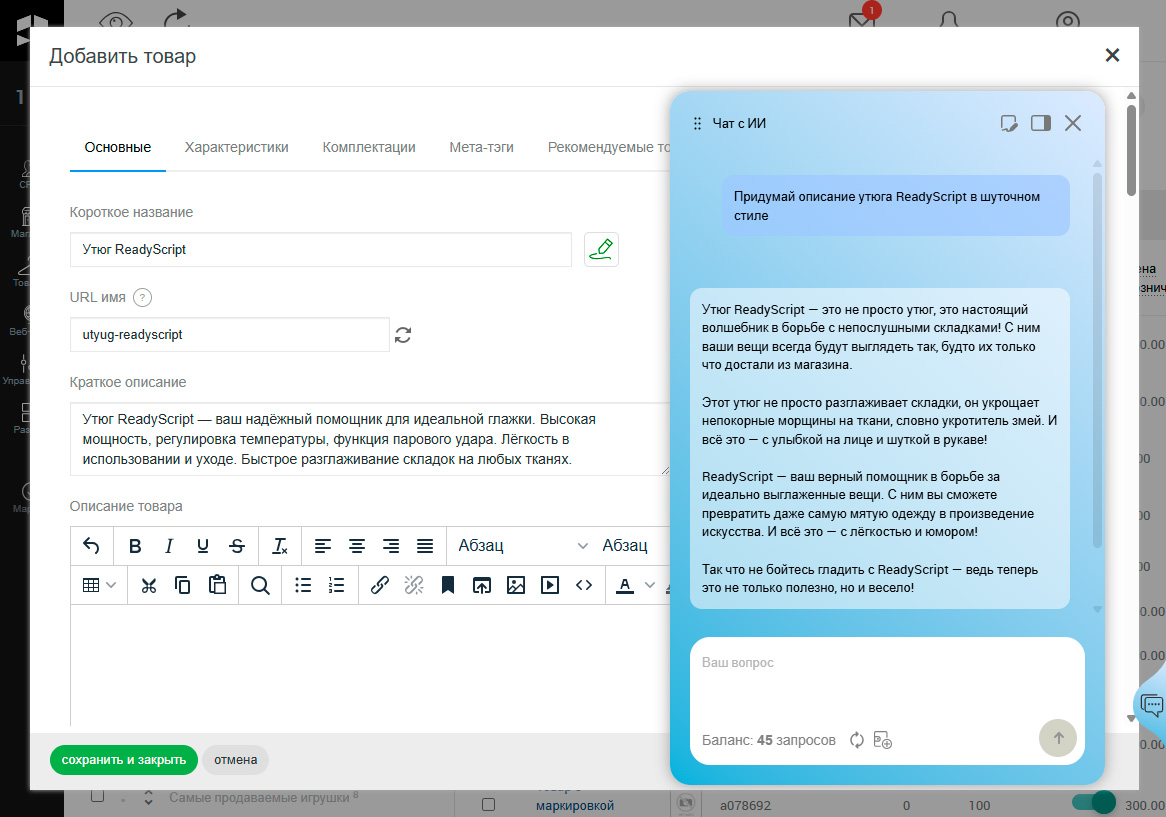Cut selection with scissors icon
The height and width of the screenshot is (817, 1166).
click(x=149, y=585)
